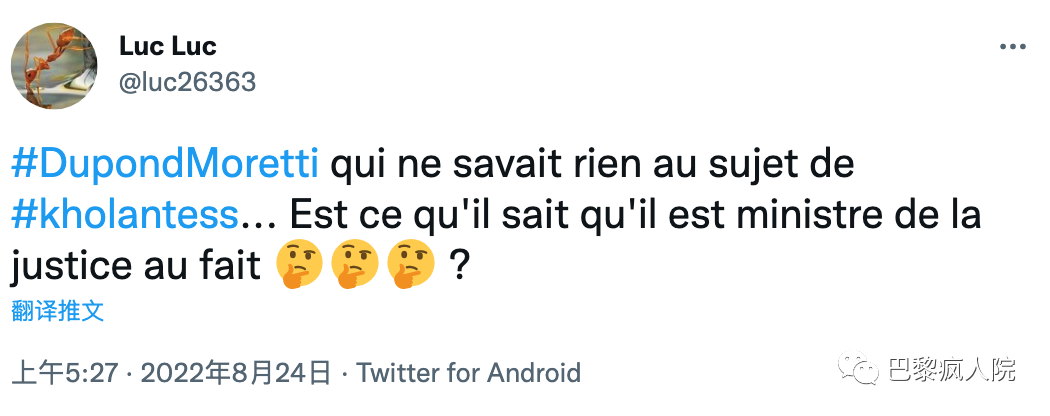Open the #DupondMoretti hashtag
This screenshot has width=1050, height=416.
167,164
